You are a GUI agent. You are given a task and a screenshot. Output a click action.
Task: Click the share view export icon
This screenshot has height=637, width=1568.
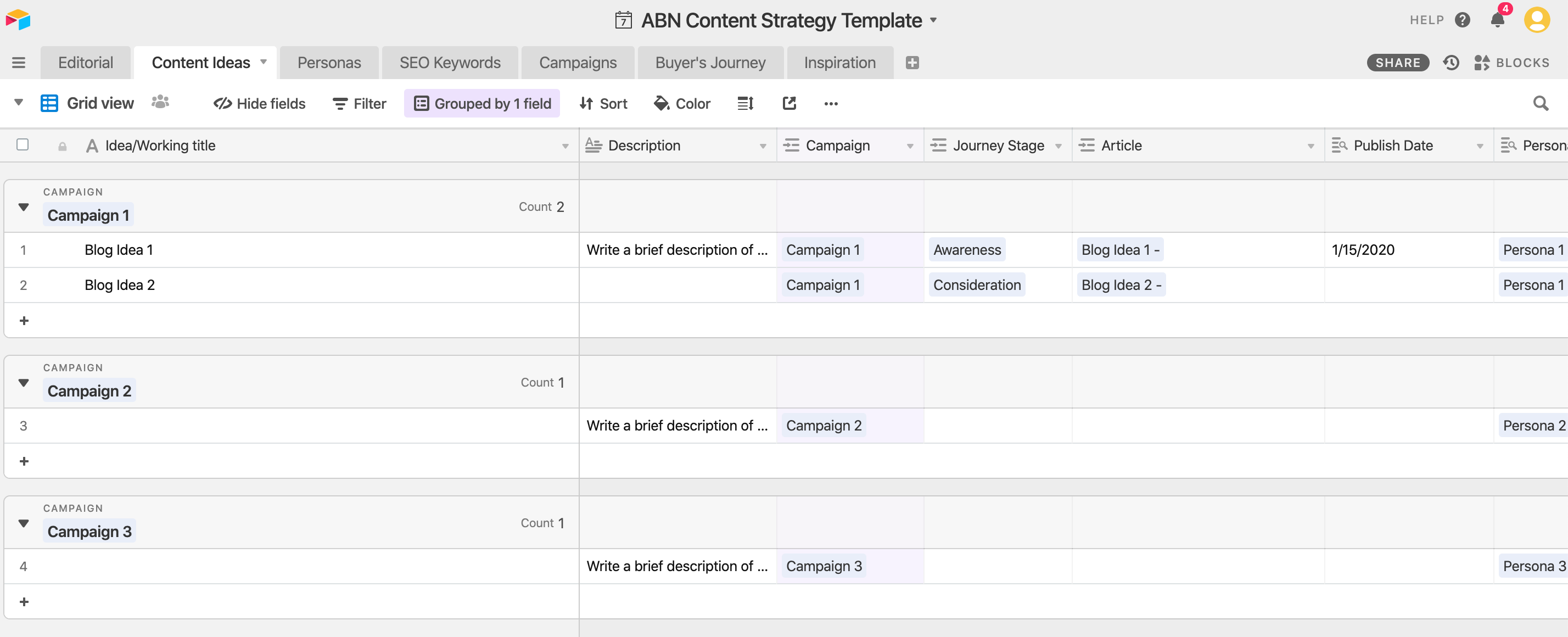pyautogui.click(x=789, y=104)
